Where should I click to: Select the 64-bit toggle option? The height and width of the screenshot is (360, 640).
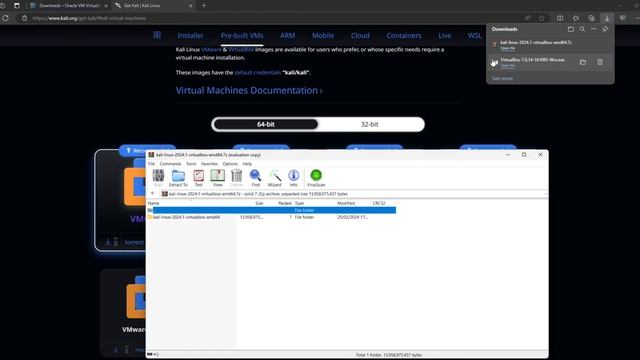click(266, 124)
